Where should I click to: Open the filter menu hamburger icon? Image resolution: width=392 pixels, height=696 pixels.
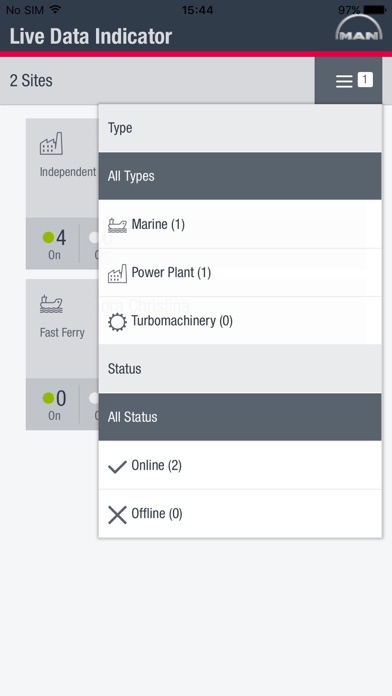pyautogui.click(x=344, y=81)
